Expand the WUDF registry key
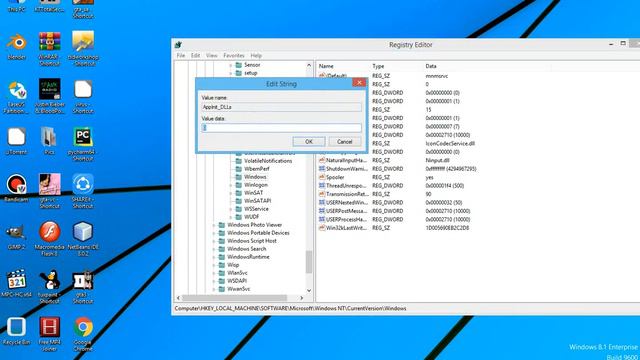 click(231, 217)
